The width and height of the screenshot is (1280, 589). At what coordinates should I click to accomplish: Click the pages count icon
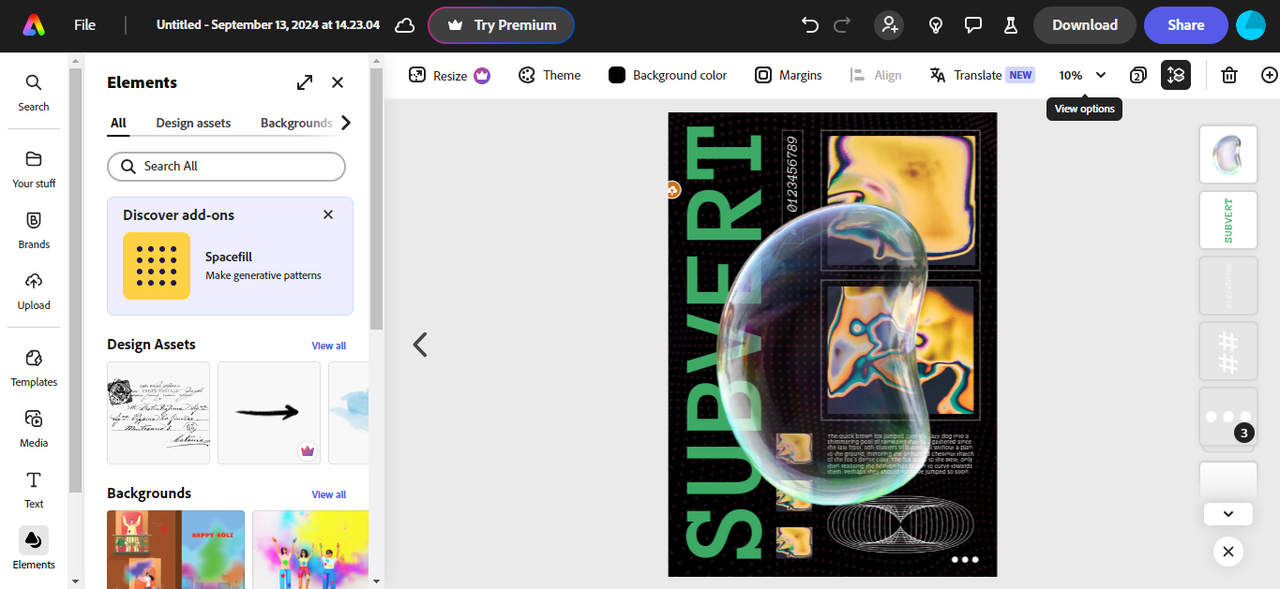tap(1138, 75)
